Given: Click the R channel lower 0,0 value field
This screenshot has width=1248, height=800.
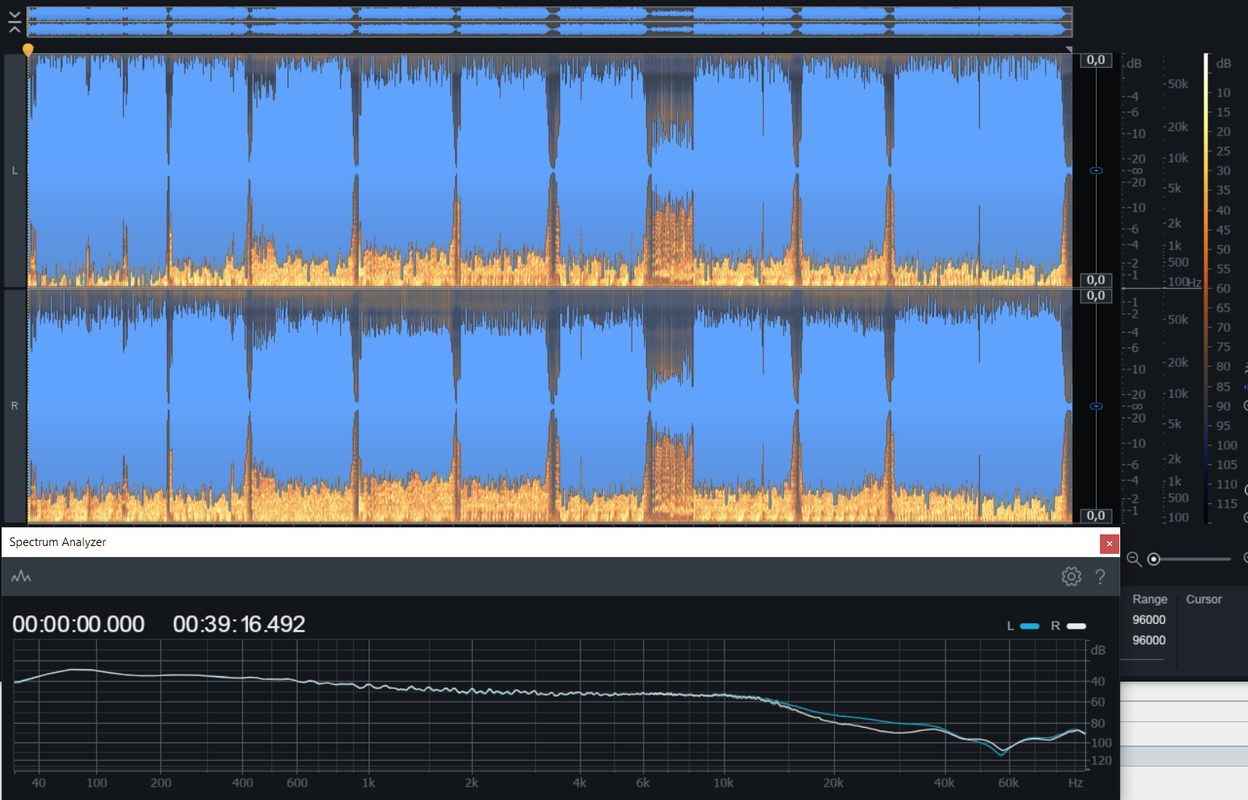Looking at the screenshot, I should point(1097,516).
